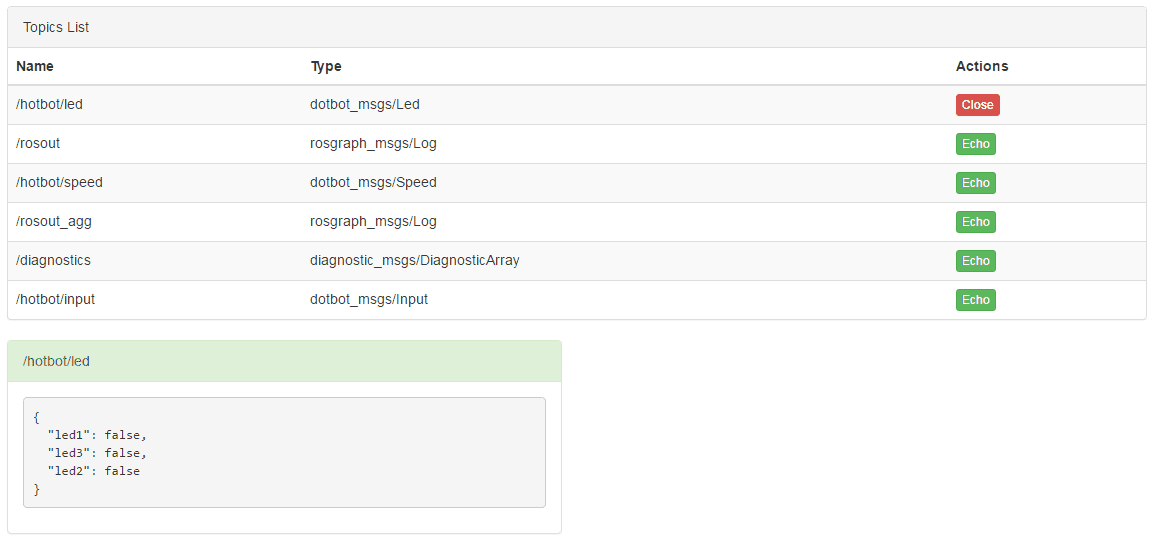Echo the /rosout_agg topic
Viewport: 1160px width, 542px height.
point(975,222)
